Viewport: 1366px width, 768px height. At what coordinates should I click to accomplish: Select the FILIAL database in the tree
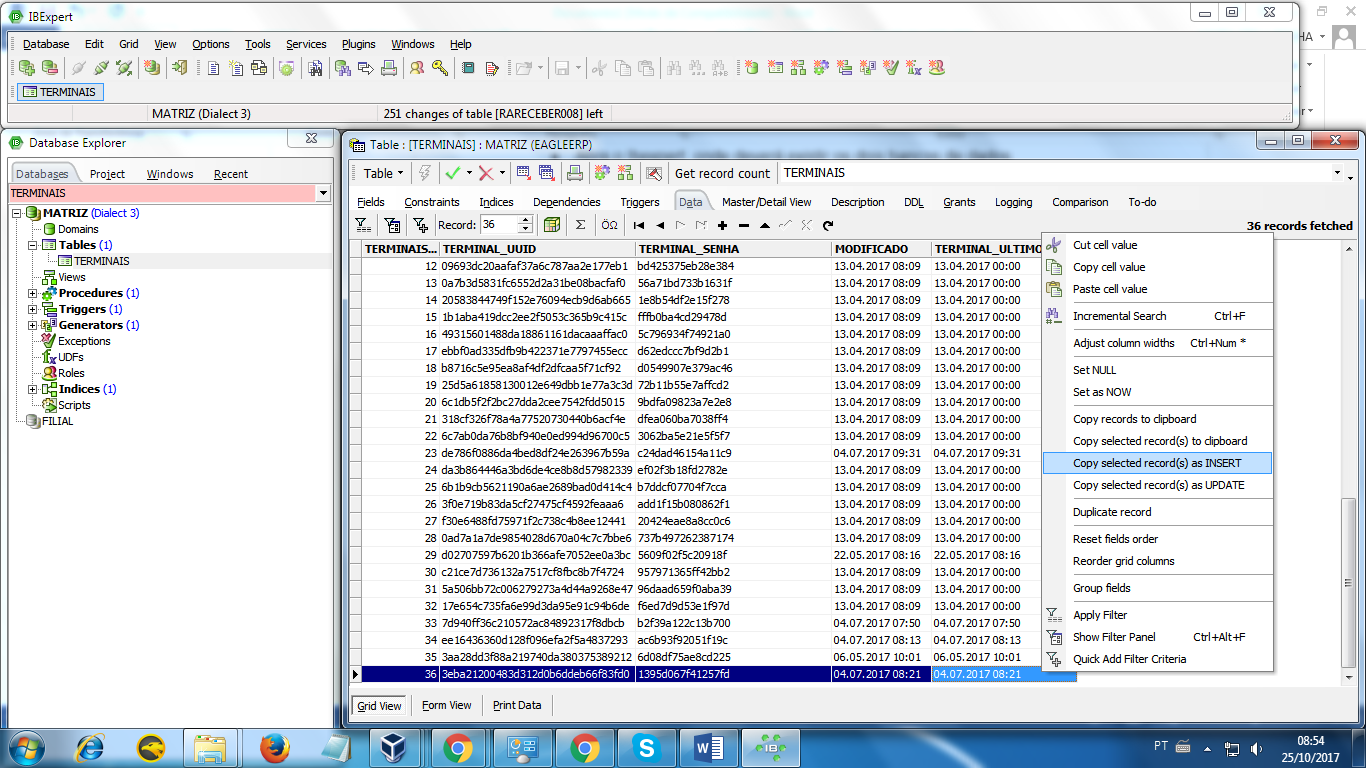point(57,421)
